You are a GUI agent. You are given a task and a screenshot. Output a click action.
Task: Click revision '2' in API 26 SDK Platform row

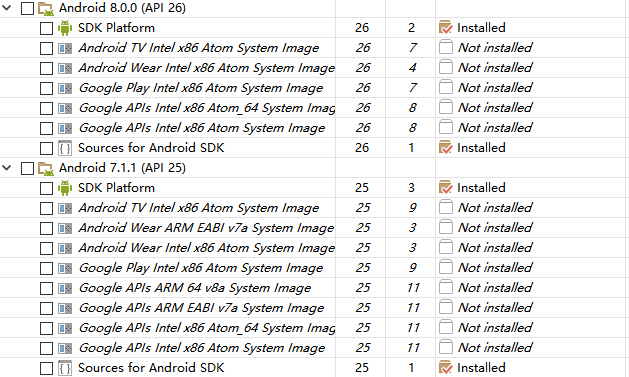[412, 28]
